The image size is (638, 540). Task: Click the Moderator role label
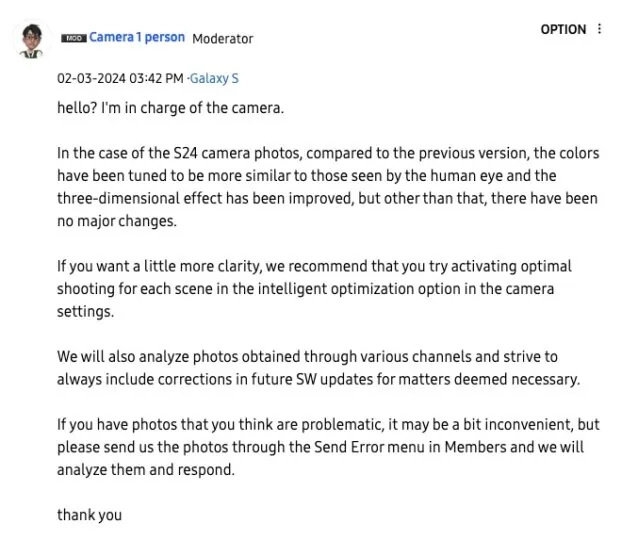(x=222, y=38)
